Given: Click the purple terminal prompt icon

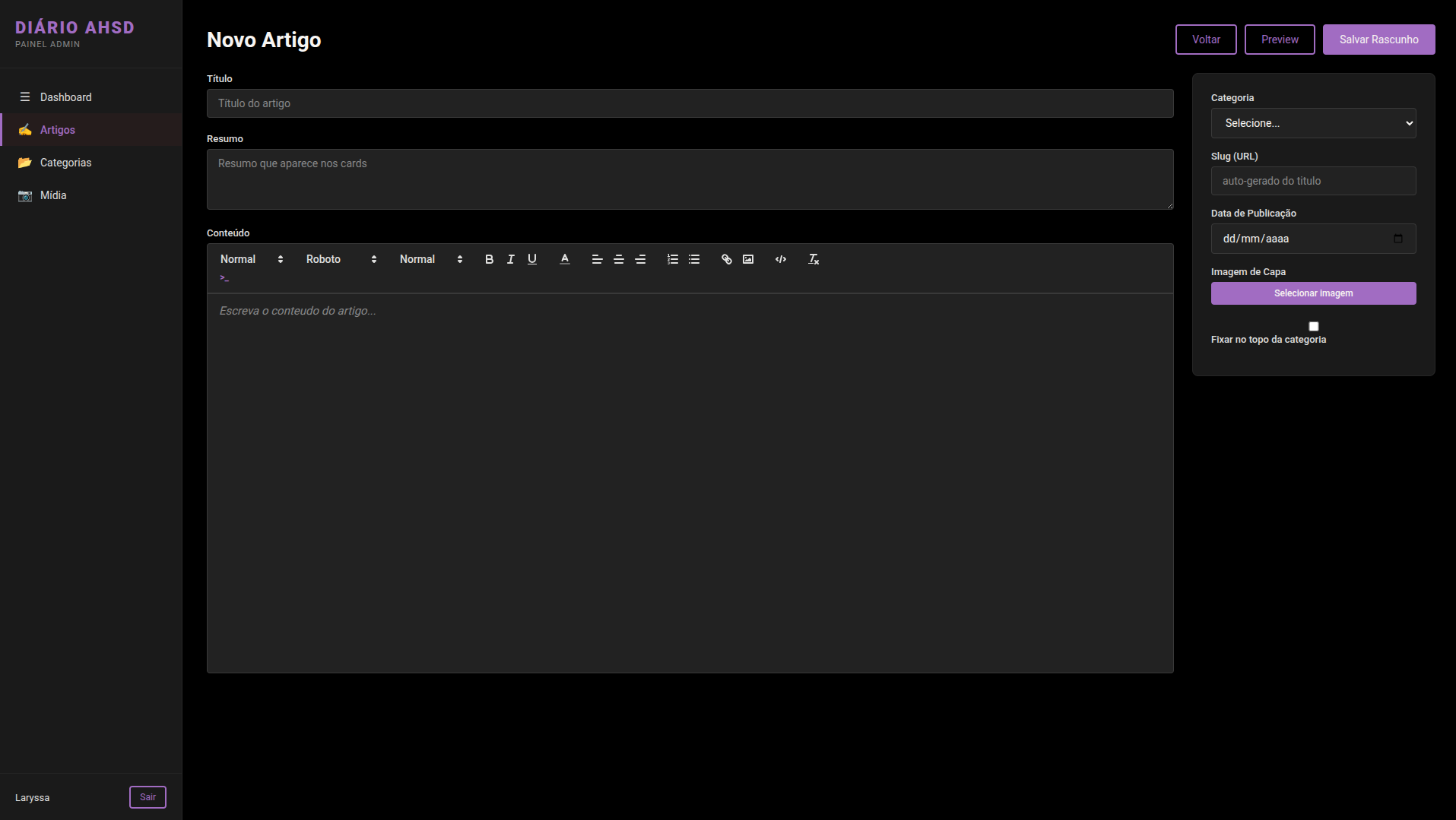Looking at the screenshot, I should 224,278.
